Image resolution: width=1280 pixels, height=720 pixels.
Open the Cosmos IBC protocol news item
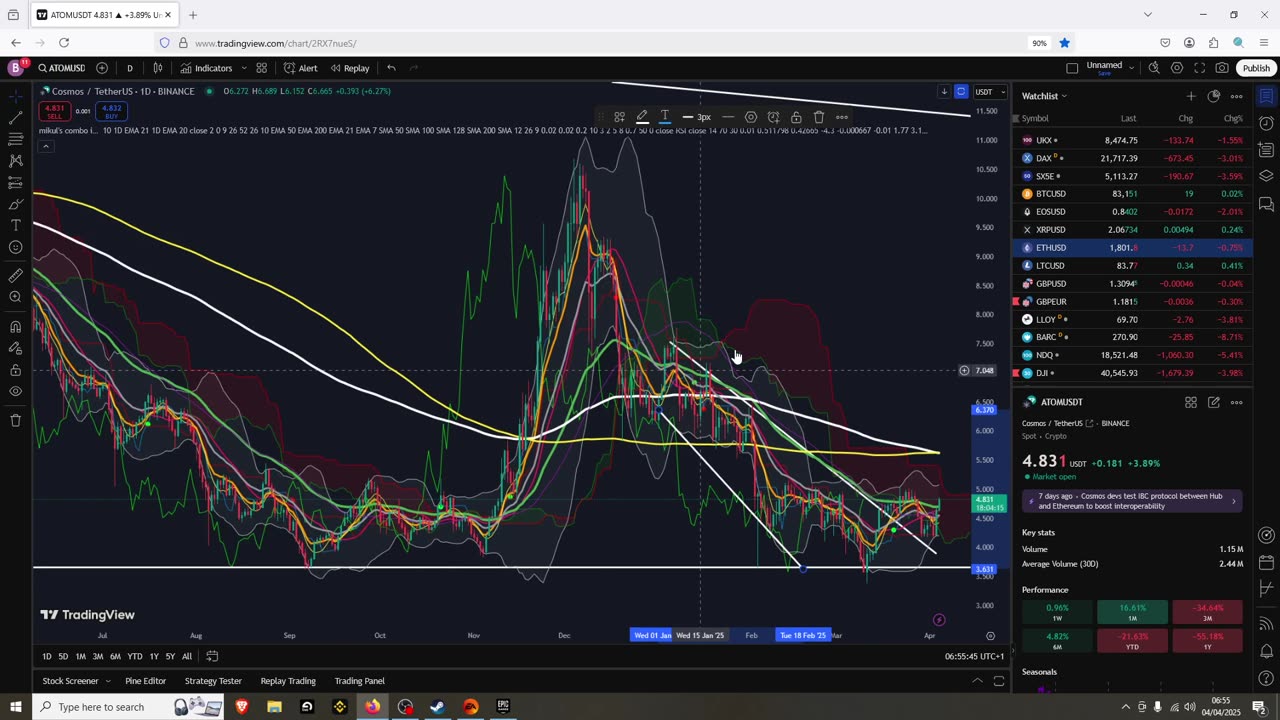(x=1132, y=501)
